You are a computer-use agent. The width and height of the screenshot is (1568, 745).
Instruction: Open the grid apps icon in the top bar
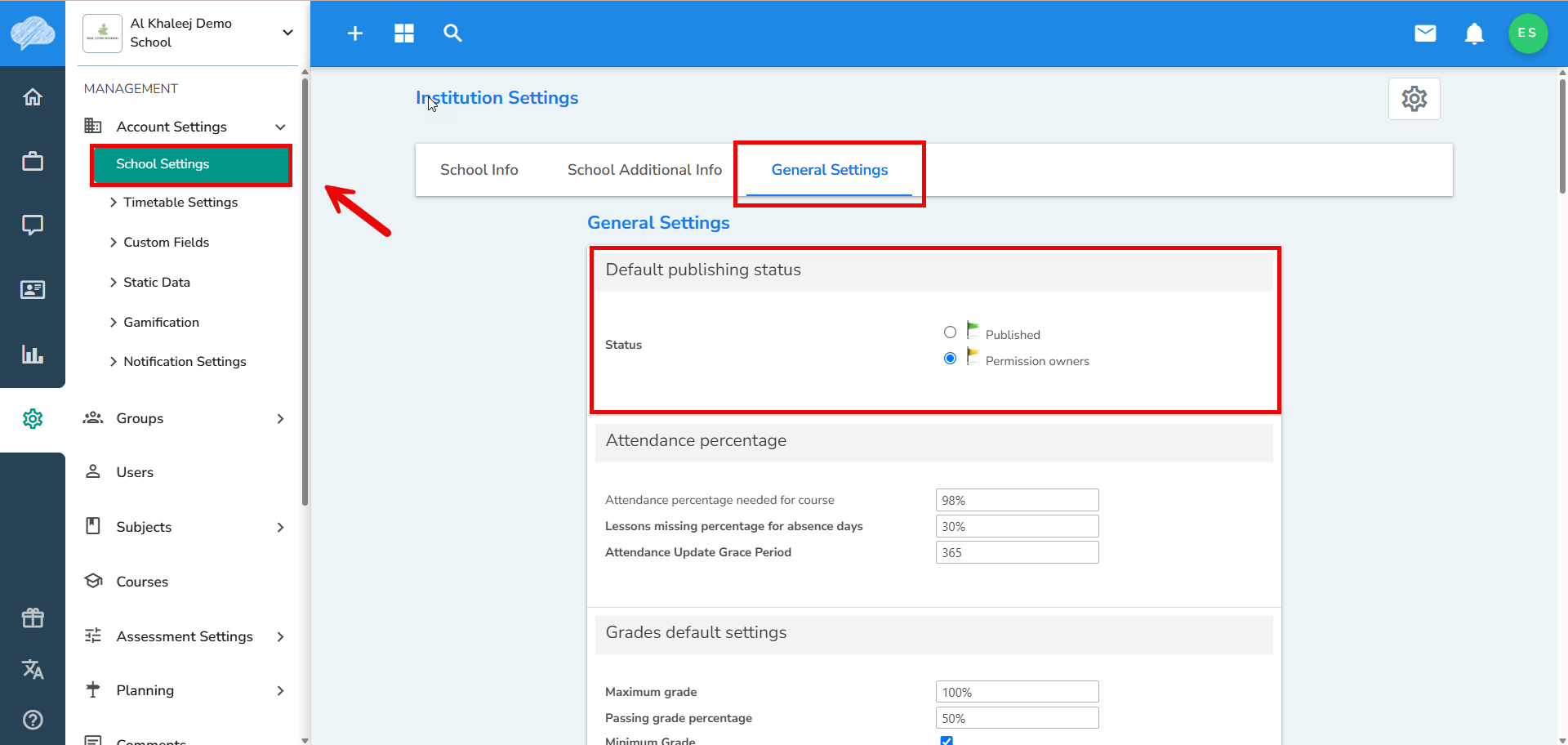click(404, 33)
